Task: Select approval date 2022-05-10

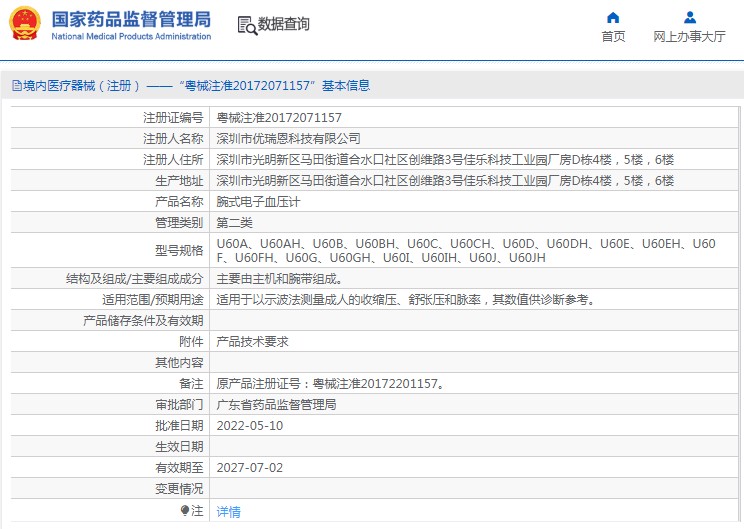Action: (x=250, y=426)
